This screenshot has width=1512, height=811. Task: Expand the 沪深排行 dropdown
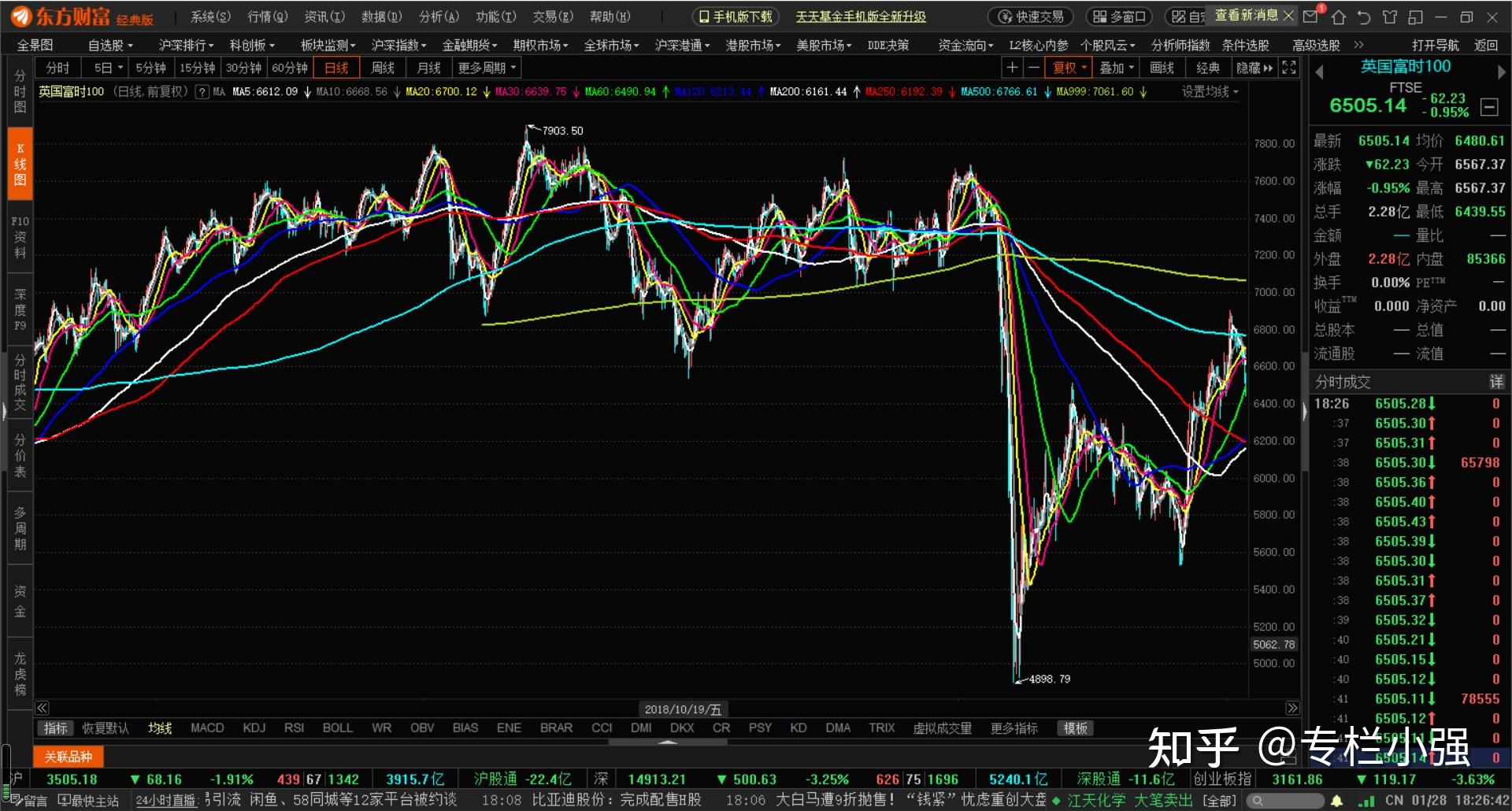pos(187,45)
